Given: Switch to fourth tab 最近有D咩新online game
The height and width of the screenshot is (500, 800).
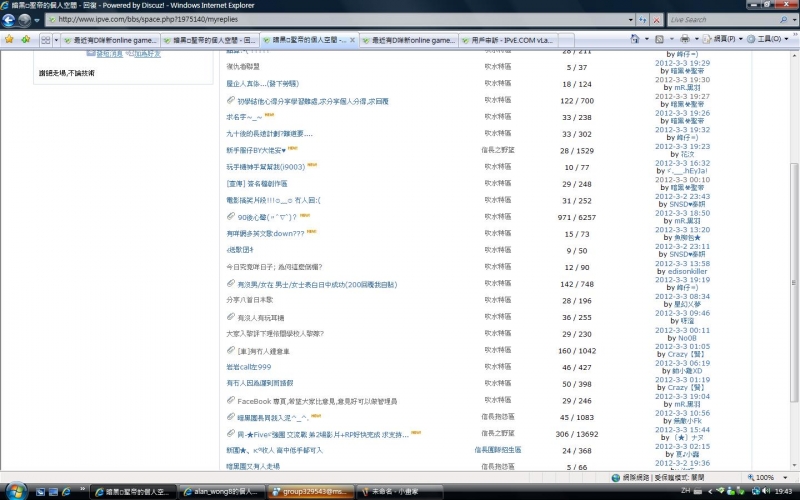Looking at the screenshot, I should pos(409,40).
